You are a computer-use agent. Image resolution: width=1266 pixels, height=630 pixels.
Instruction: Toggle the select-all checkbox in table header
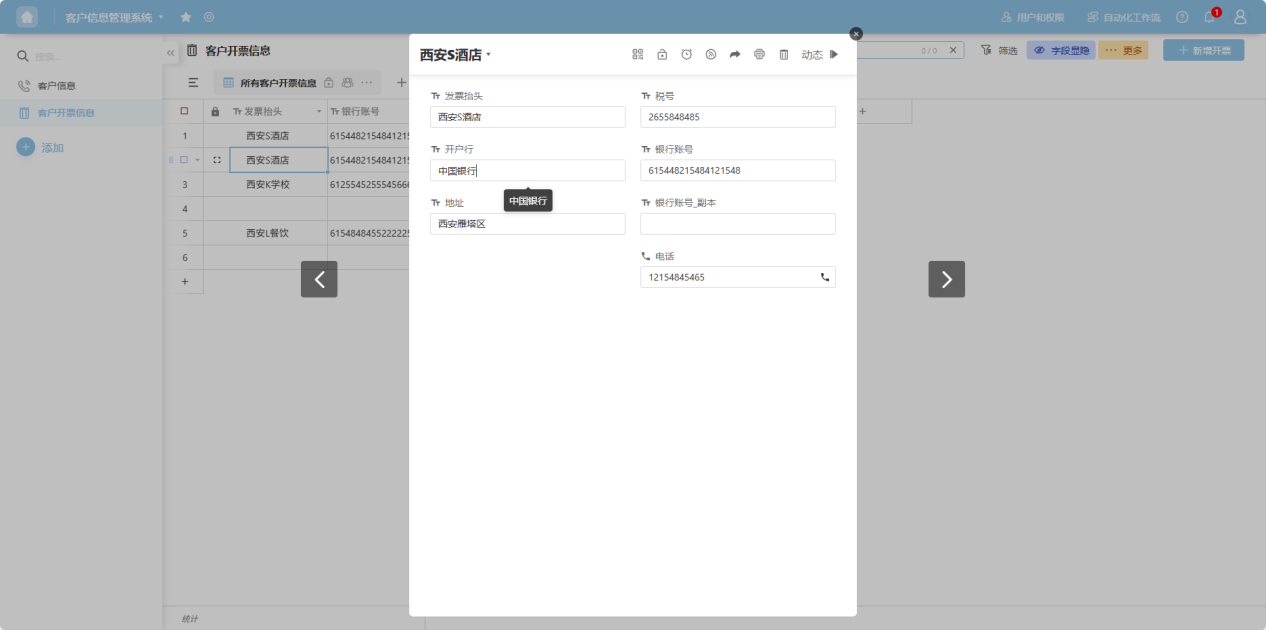pos(184,111)
